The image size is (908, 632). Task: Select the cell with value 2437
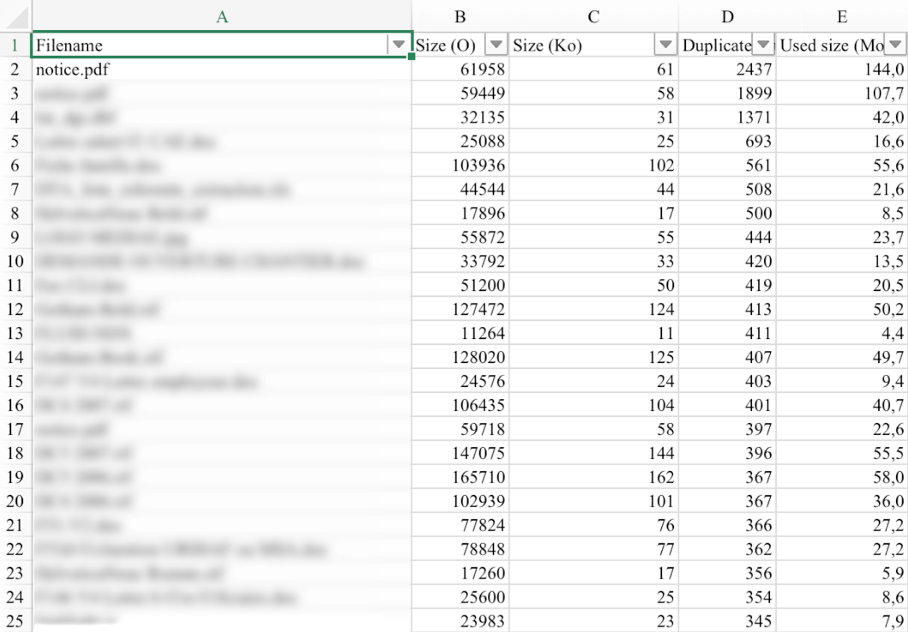pyautogui.click(x=727, y=70)
